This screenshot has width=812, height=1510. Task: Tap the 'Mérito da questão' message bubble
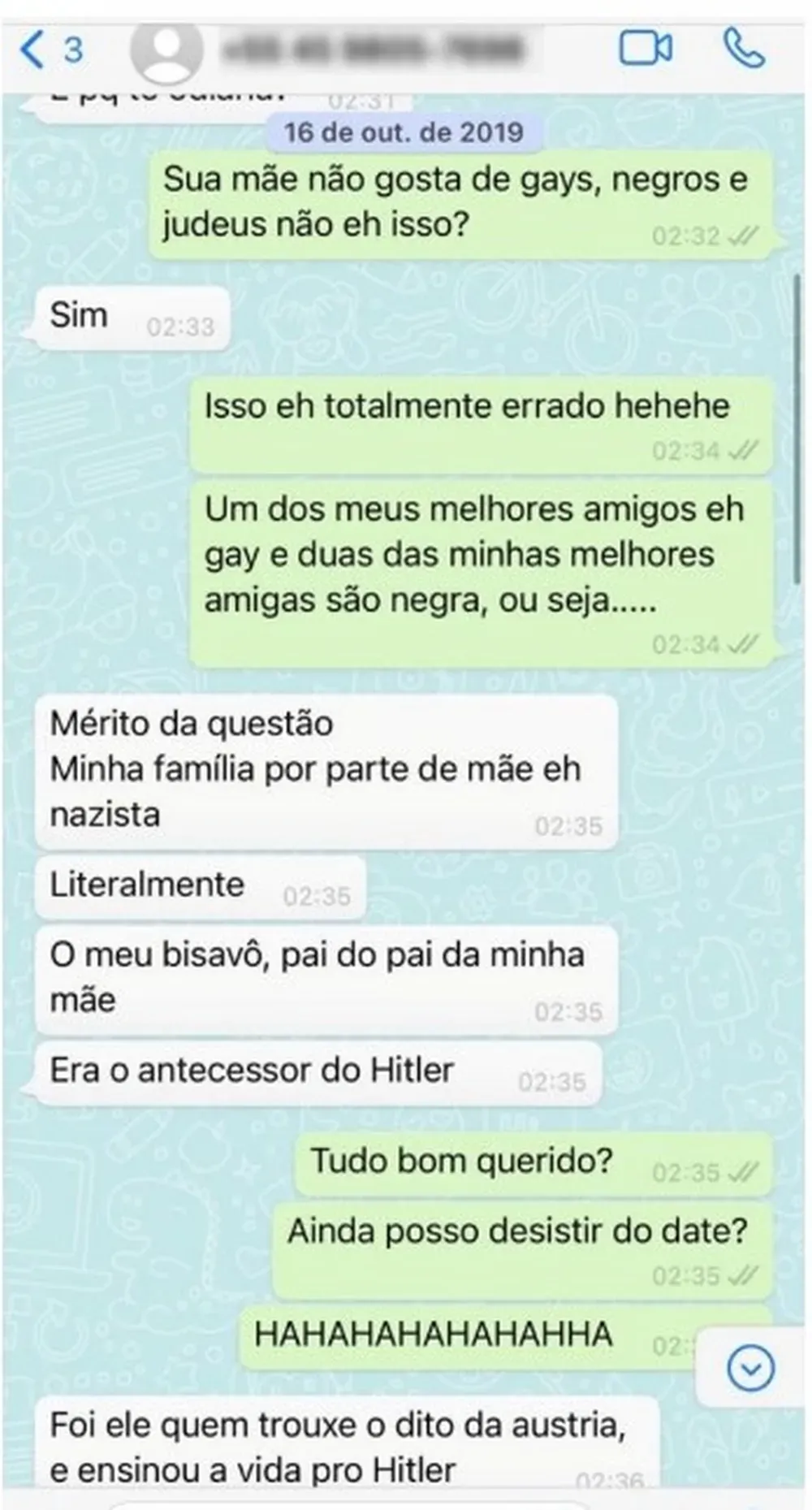pos(326,771)
